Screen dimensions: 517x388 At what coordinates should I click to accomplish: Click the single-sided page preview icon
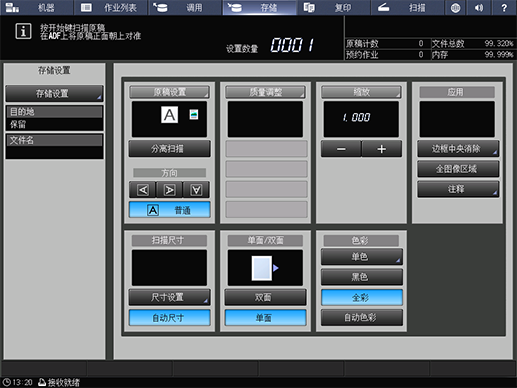pyautogui.click(x=262, y=268)
